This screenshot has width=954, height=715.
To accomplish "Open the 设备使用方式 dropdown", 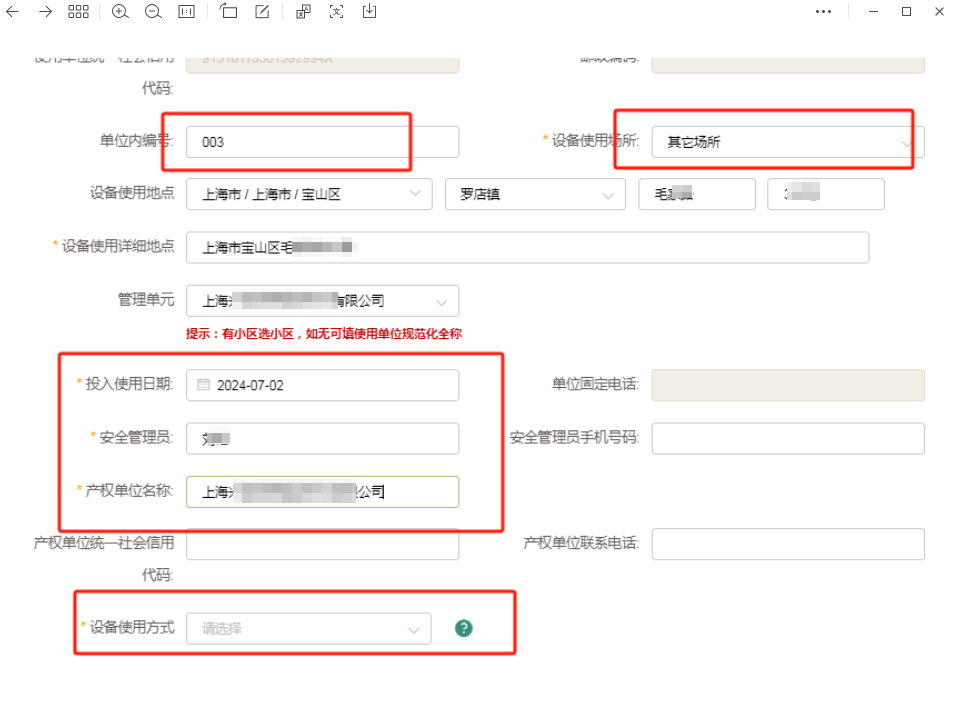I will point(308,628).
